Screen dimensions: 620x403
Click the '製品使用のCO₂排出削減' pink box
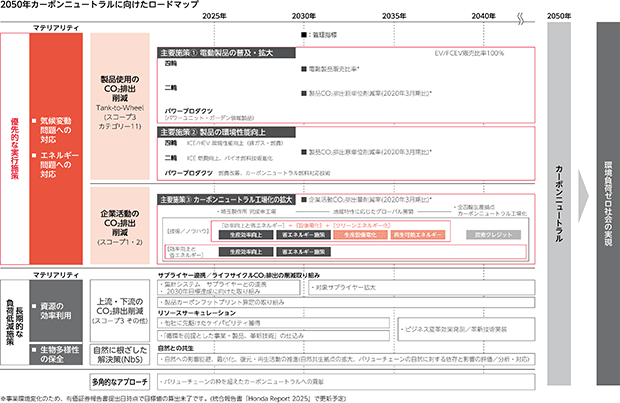point(120,106)
